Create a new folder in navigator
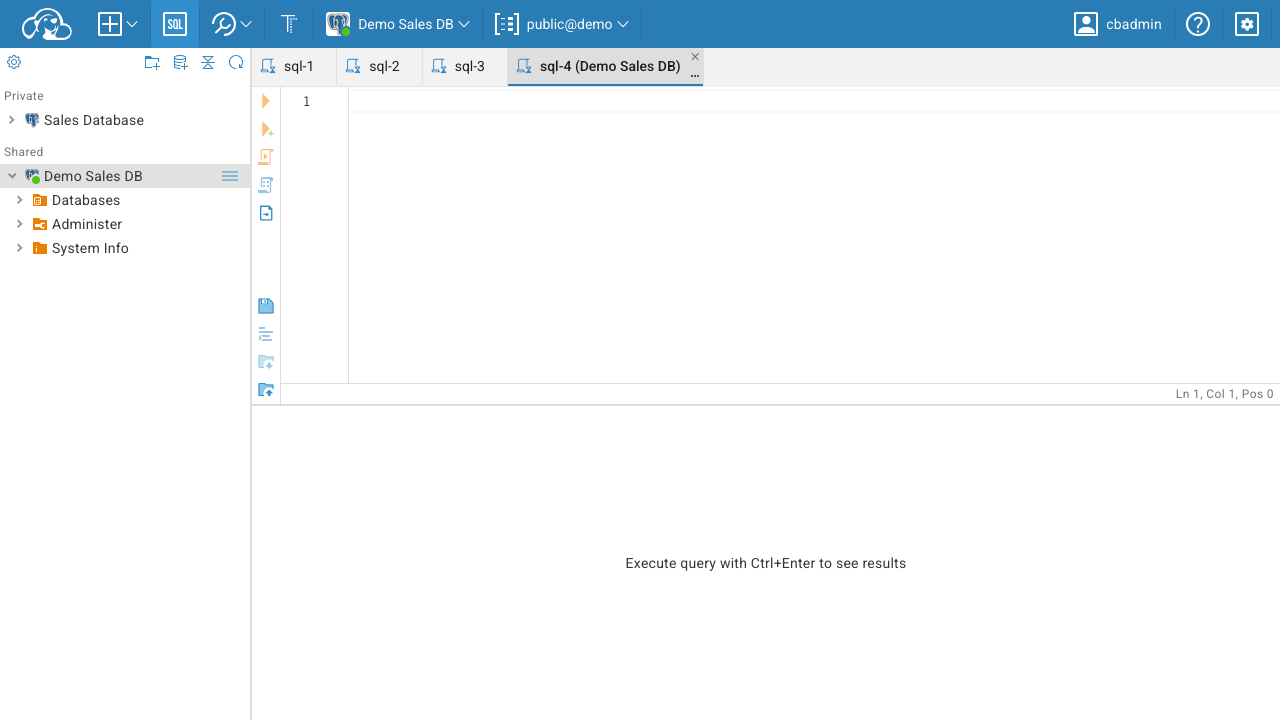 coord(152,62)
